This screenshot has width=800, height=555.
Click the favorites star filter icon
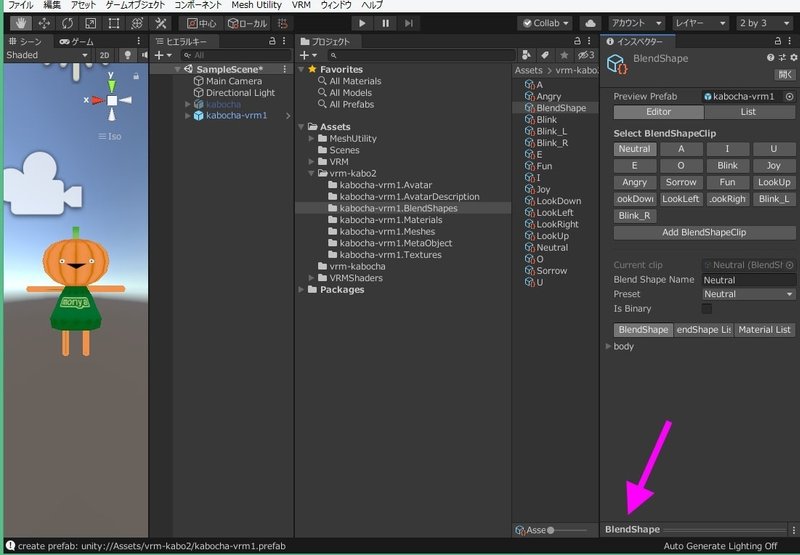(564, 55)
